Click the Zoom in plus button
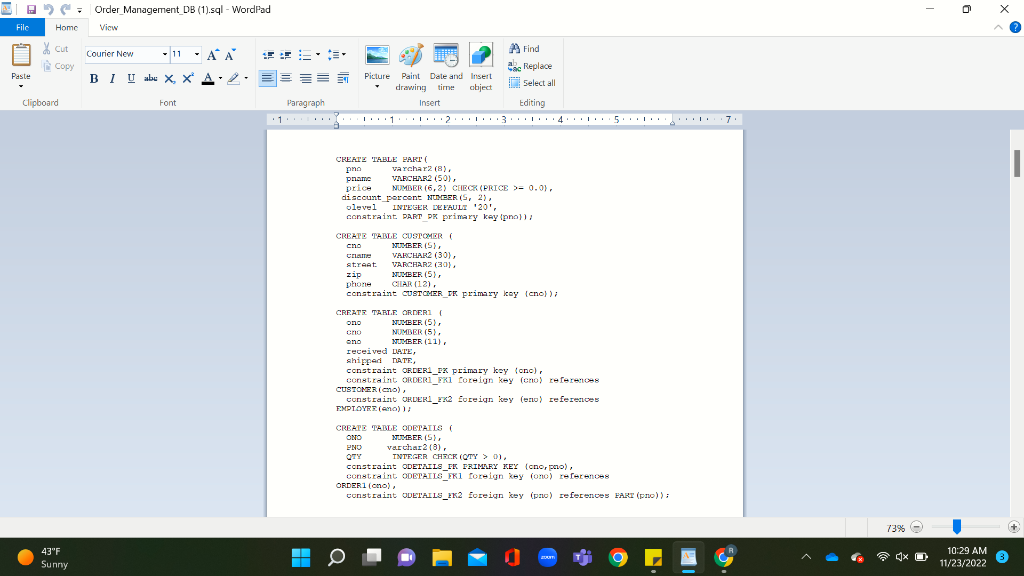 point(1014,527)
